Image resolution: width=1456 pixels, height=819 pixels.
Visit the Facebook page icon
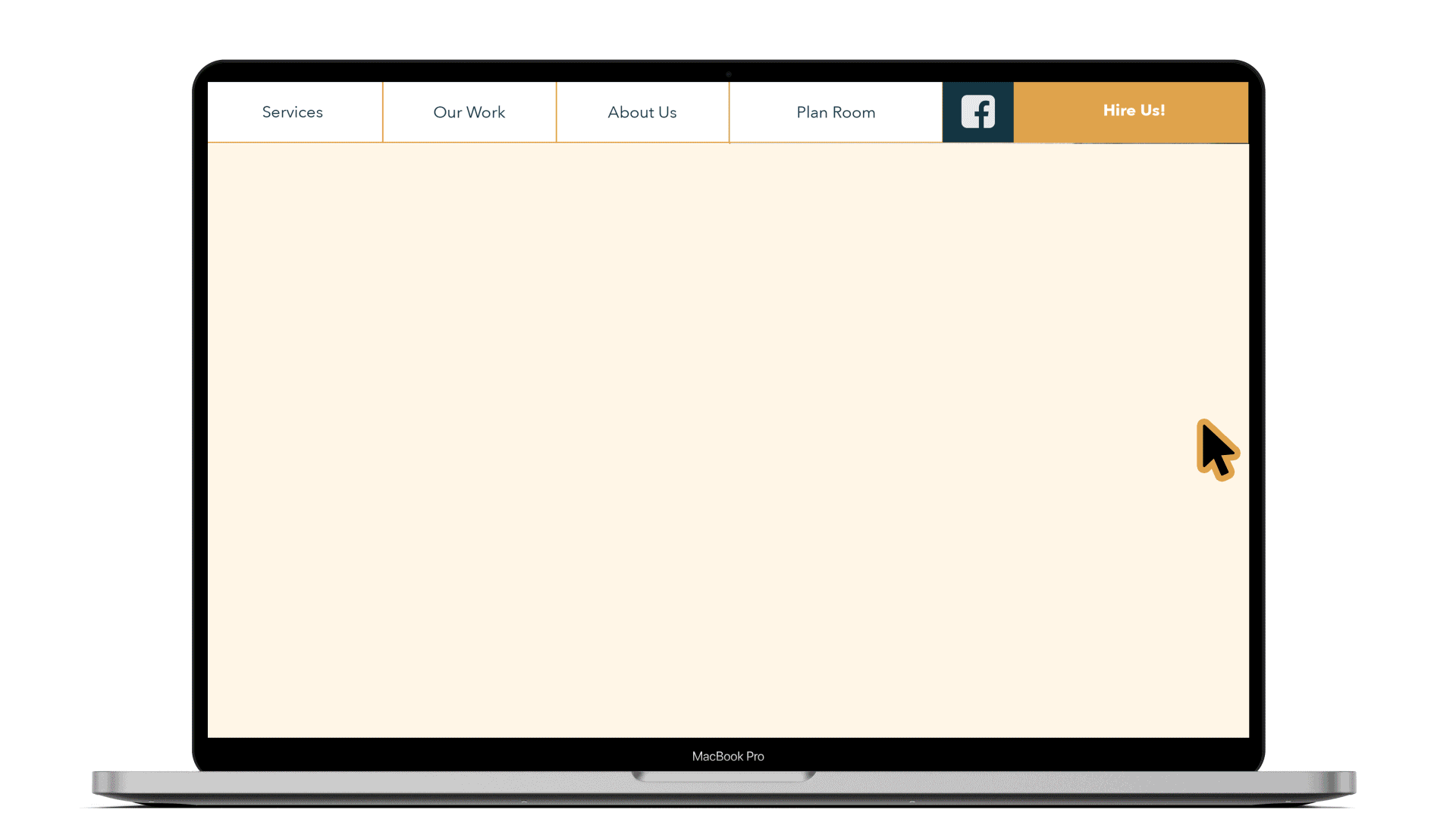tap(978, 112)
